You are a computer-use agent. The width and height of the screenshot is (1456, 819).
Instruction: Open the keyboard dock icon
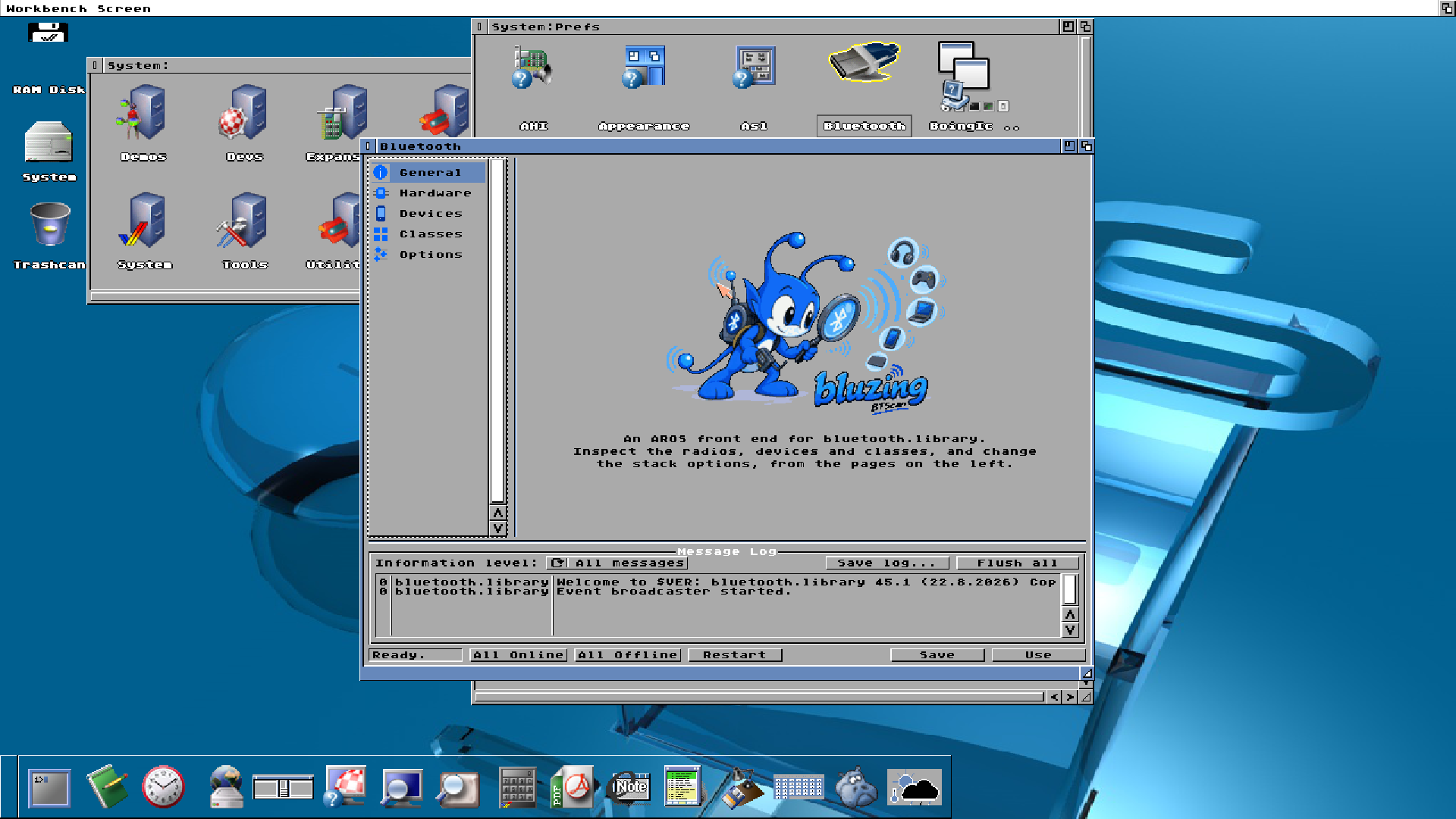[799, 787]
